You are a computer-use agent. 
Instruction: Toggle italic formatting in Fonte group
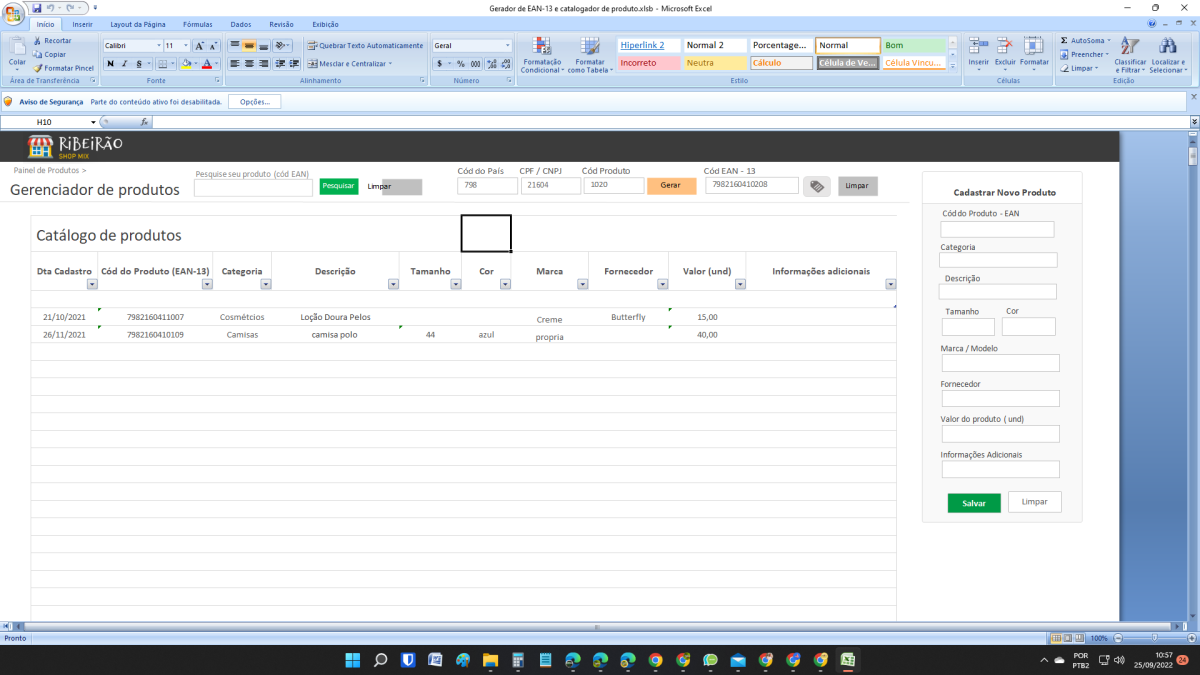pyautogui.click(x=125, y=64)
